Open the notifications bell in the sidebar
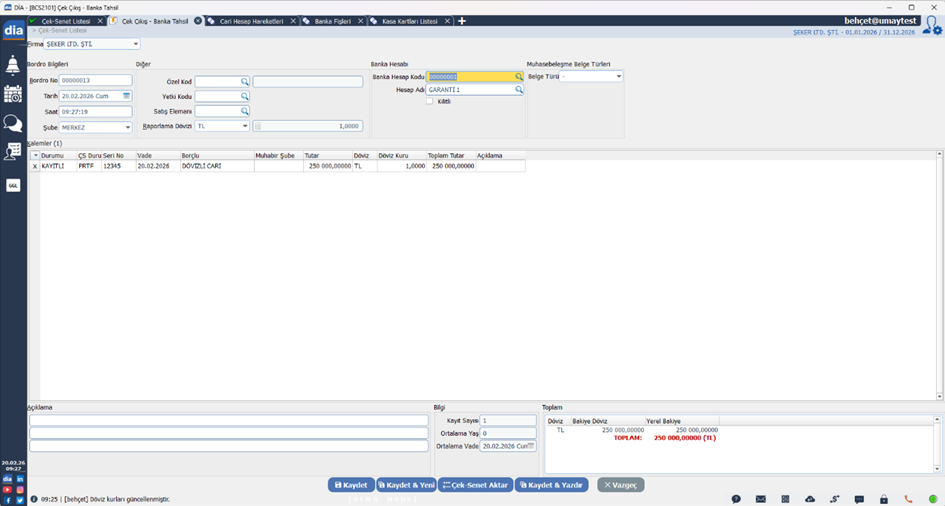Viewport: 945px width, 506px height. pos(13,66)
